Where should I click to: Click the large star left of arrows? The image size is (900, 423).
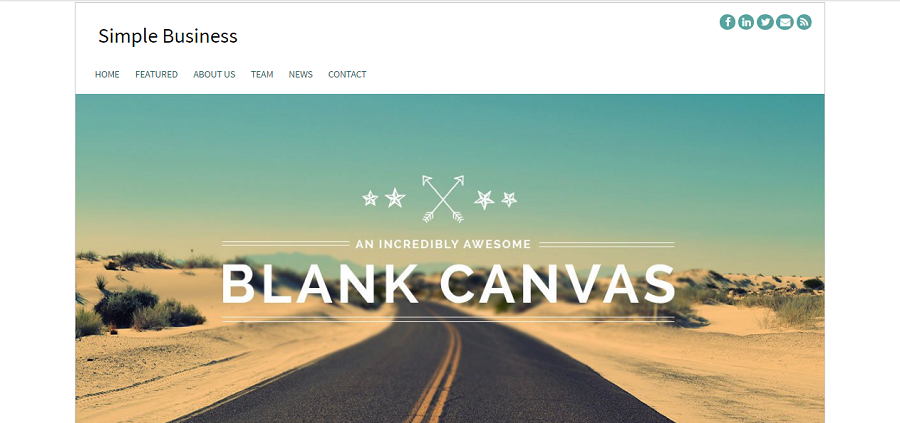click(395, 198)
